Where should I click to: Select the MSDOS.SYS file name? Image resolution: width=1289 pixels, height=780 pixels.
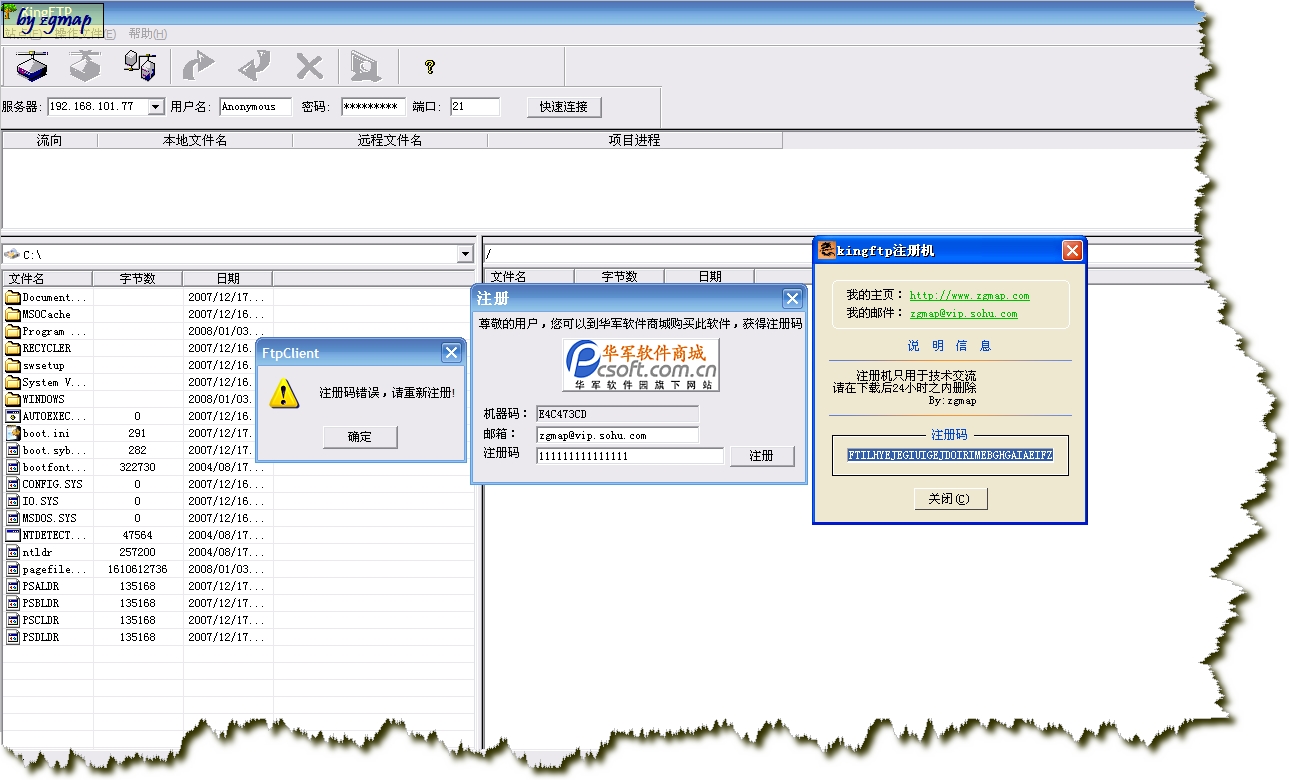(49, 518)
